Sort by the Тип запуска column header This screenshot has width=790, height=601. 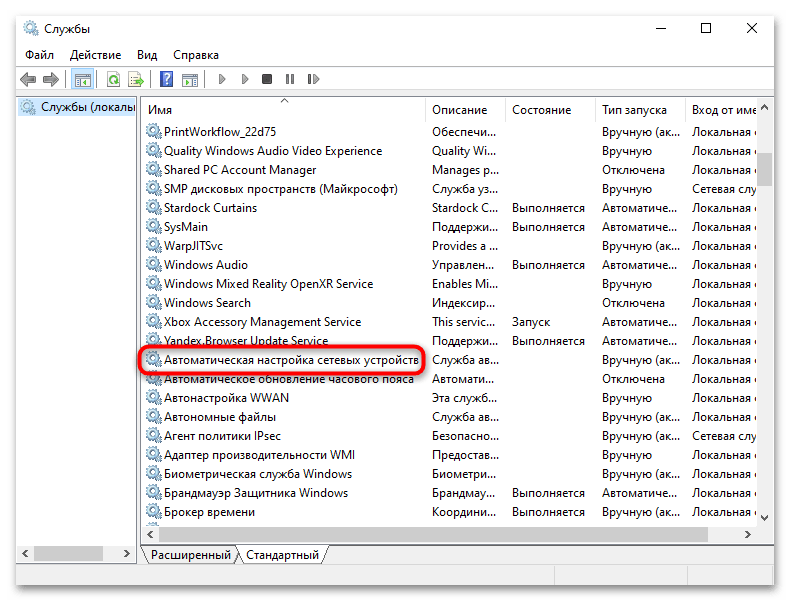pyautogui.click(x=640, y=110)
